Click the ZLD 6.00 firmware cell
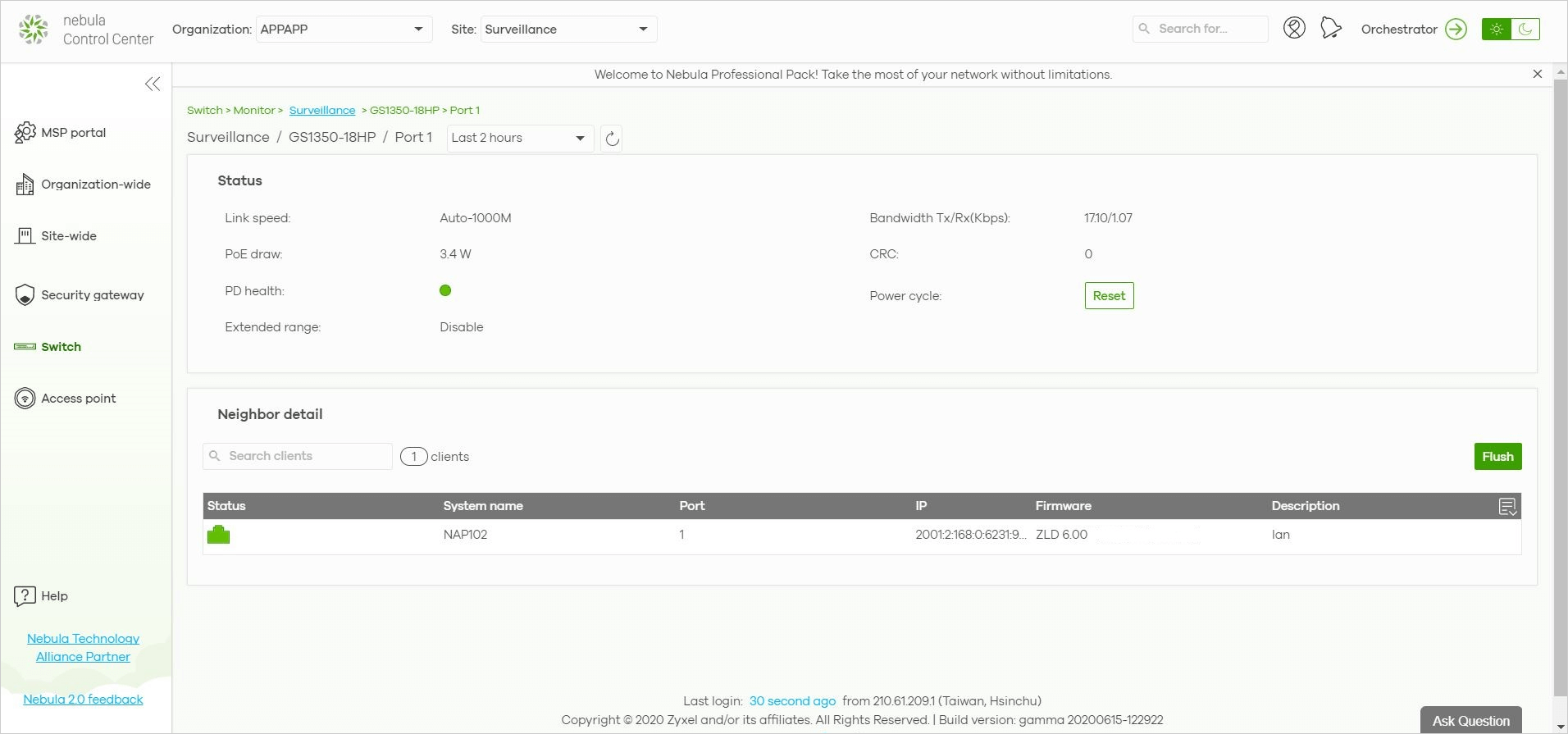 (x=1061, y=535)
